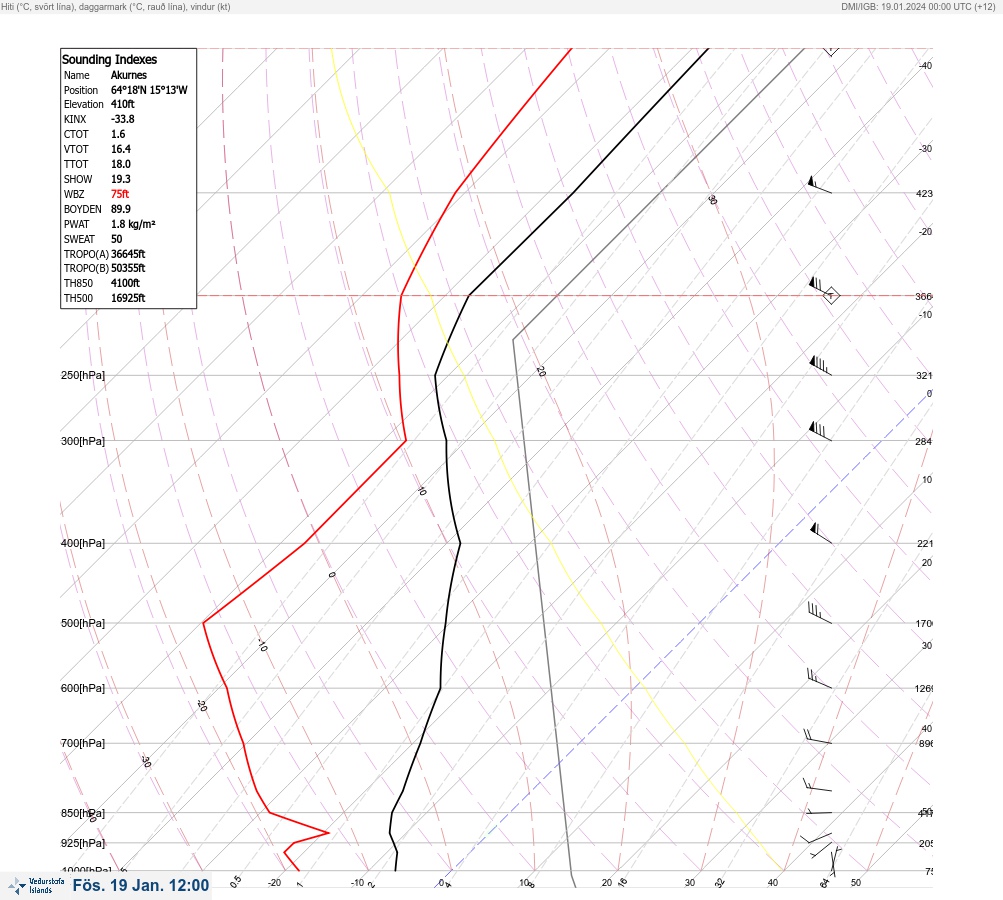
Task: Click the forecast time 'Fös. 19 Jan. 12:00'
Action: [141, 885]
